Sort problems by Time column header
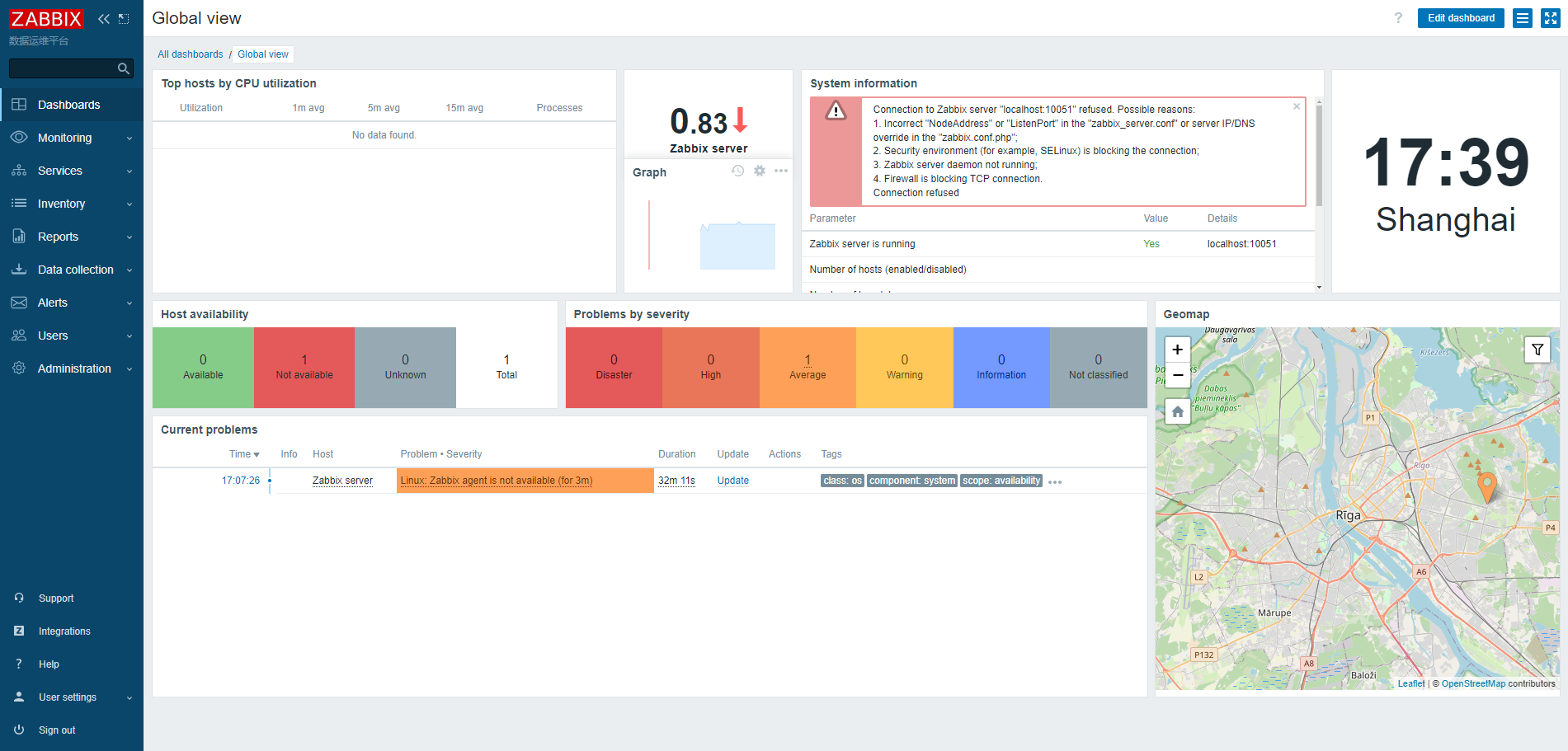The image size is (1568, 751). pos(244,454)
